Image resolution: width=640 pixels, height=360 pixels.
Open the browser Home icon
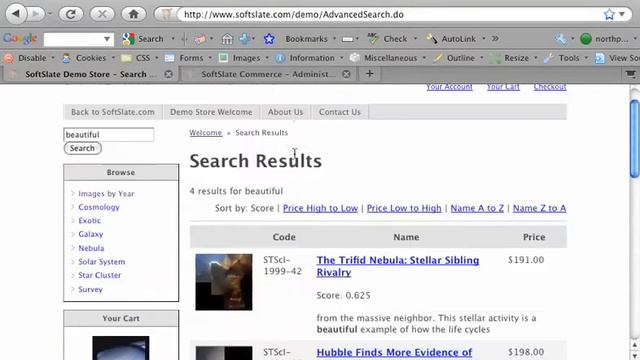pyautogui.click(x=133, y=14)
